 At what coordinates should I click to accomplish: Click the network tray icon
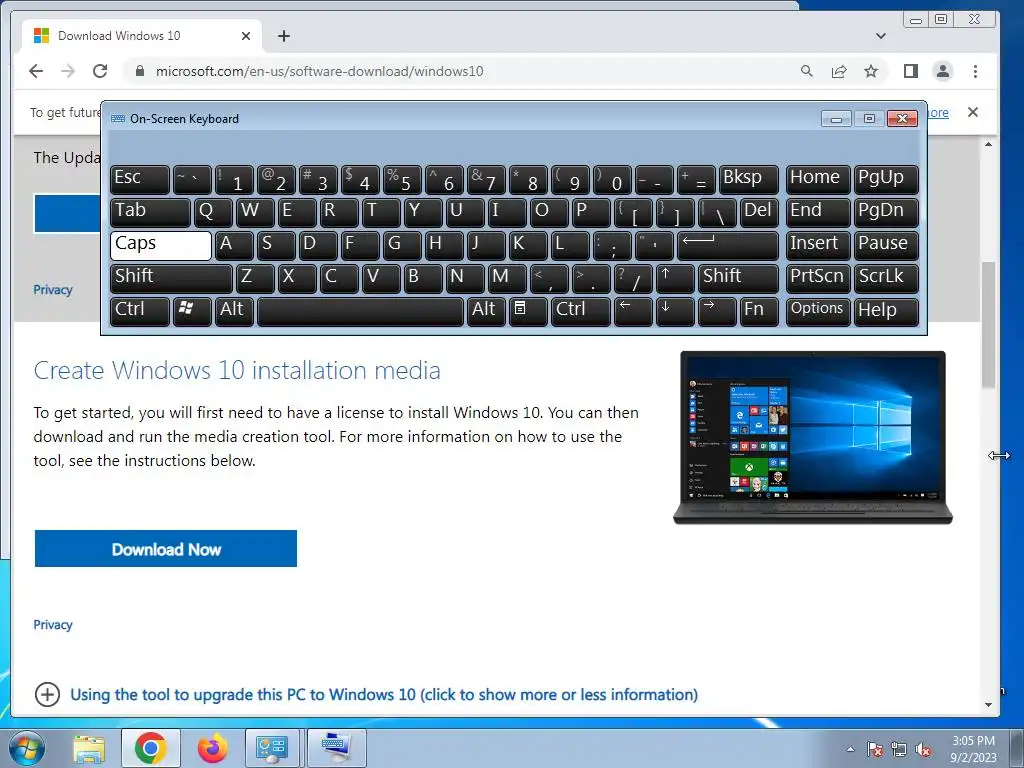pos(899,750)
